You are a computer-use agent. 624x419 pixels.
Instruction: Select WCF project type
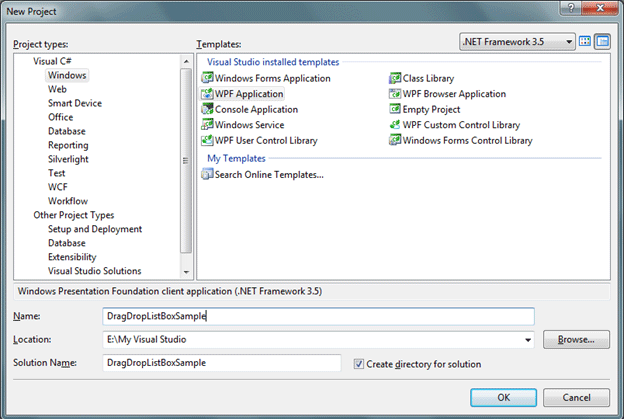58,187
